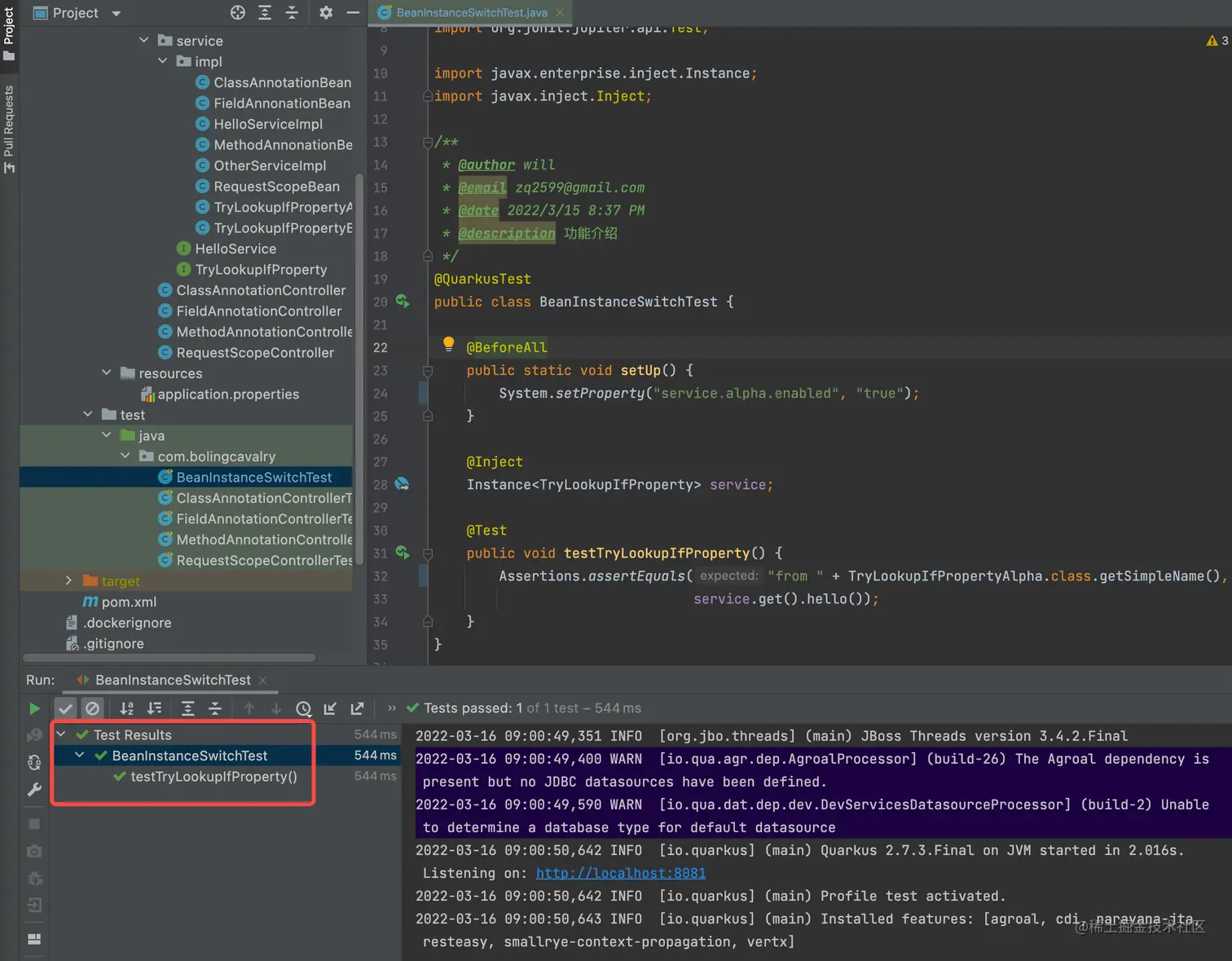Hide the Project tool window
Screen dimensions: 1232x961
353,12
